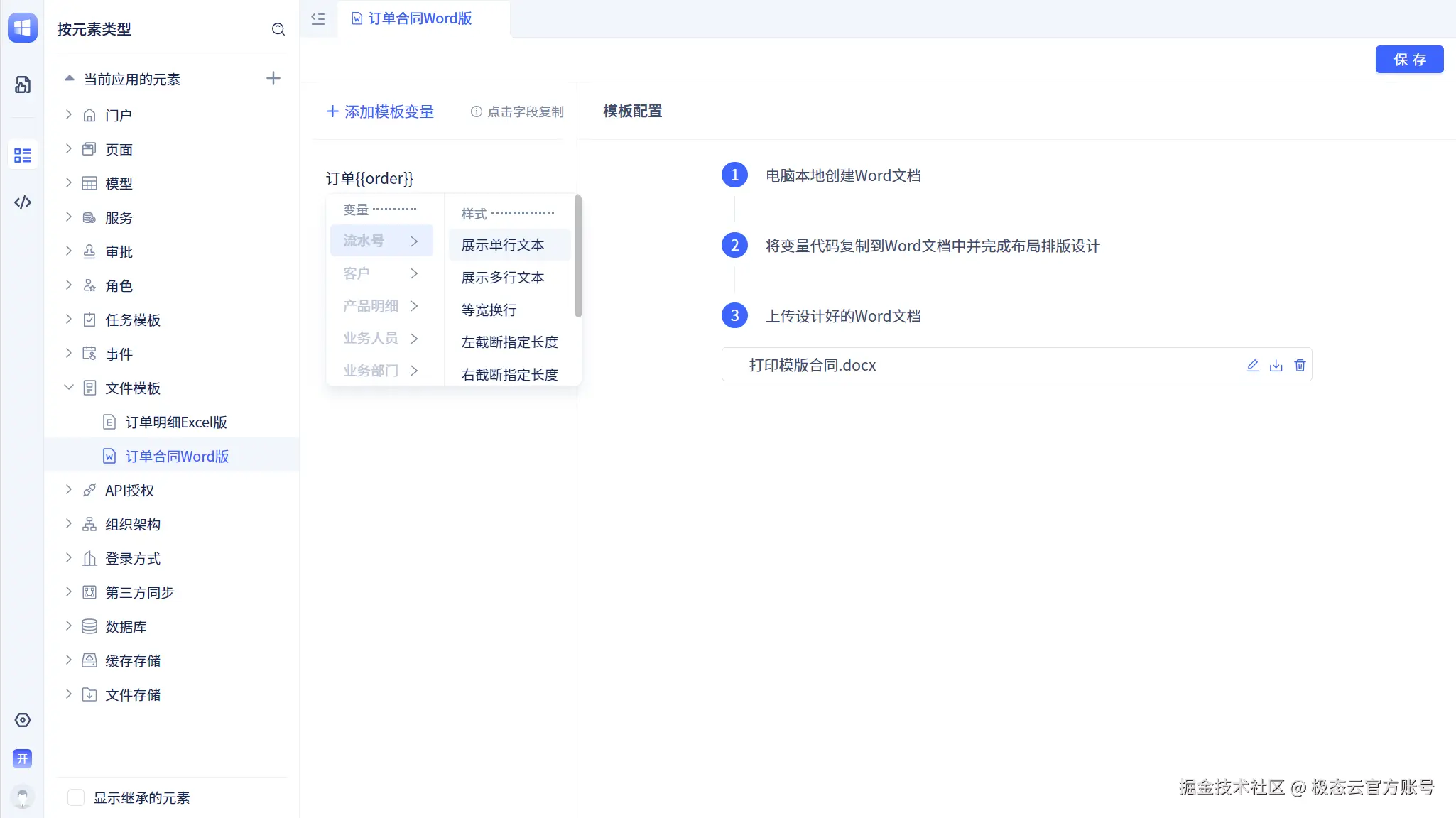This screenshot has width=1456, height=818.
Task: Expand the 模型 tree node
Action: click(x=69, y=183)
